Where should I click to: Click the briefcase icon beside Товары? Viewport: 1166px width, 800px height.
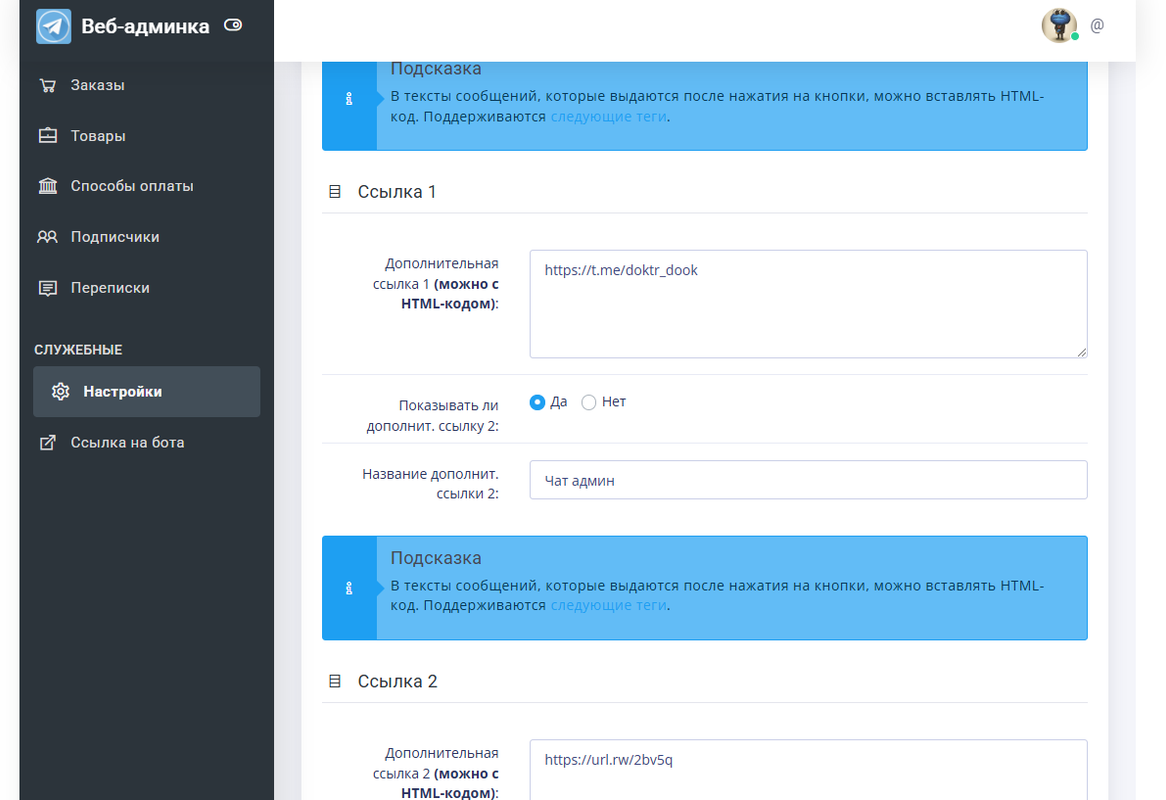pyautogui.click(x=48, y=135)
